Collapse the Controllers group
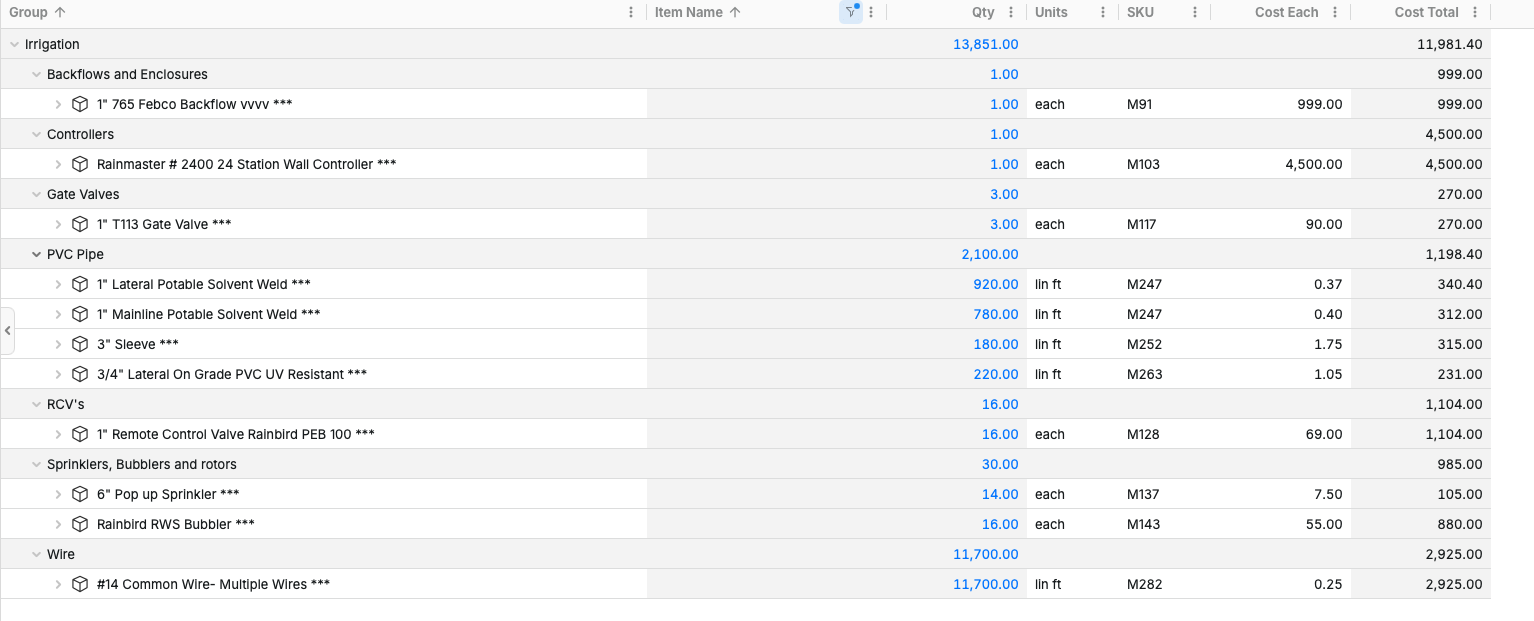 click(36, 134)
